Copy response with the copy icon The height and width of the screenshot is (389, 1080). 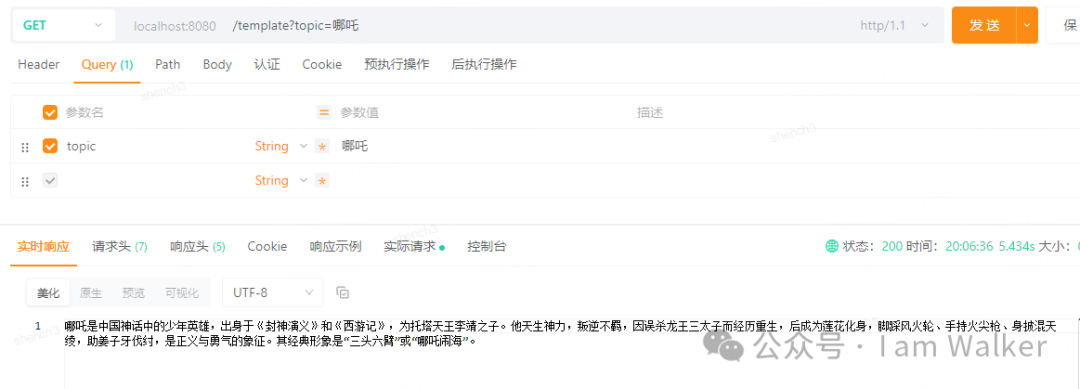(x=342, y=293)
